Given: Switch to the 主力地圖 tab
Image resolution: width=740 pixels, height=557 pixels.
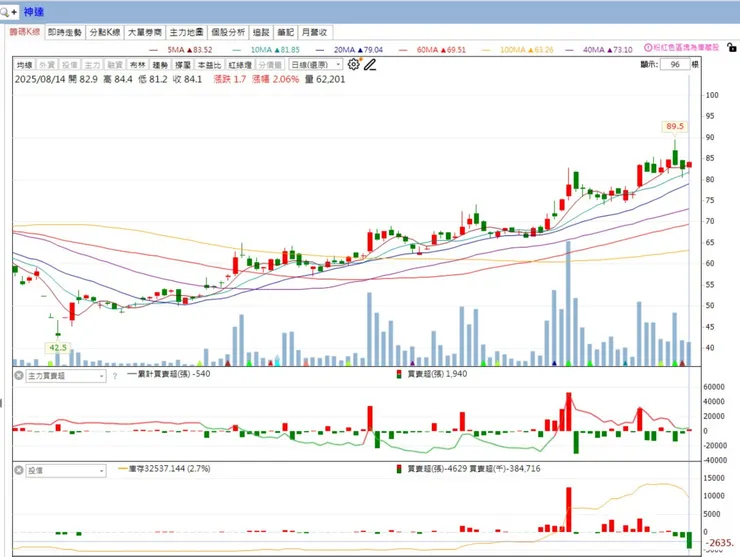Looking at the screenshot, I should [x=186, y=32].
